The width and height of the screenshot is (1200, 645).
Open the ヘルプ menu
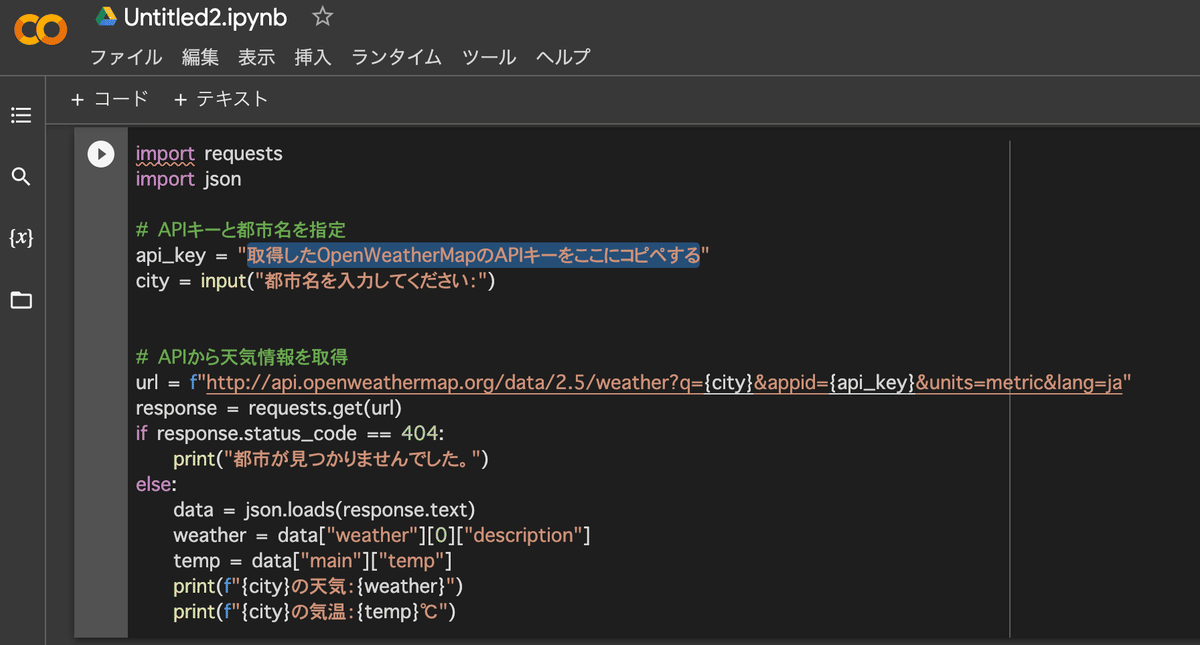tap(563, 57)
